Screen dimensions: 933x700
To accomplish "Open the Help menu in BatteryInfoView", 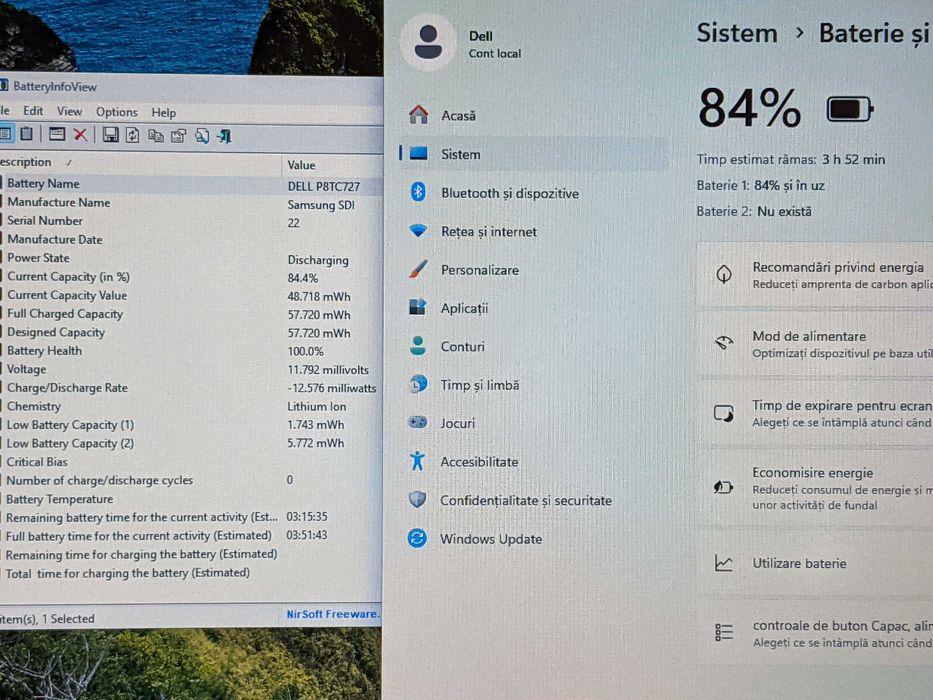I will click(164, 113).
